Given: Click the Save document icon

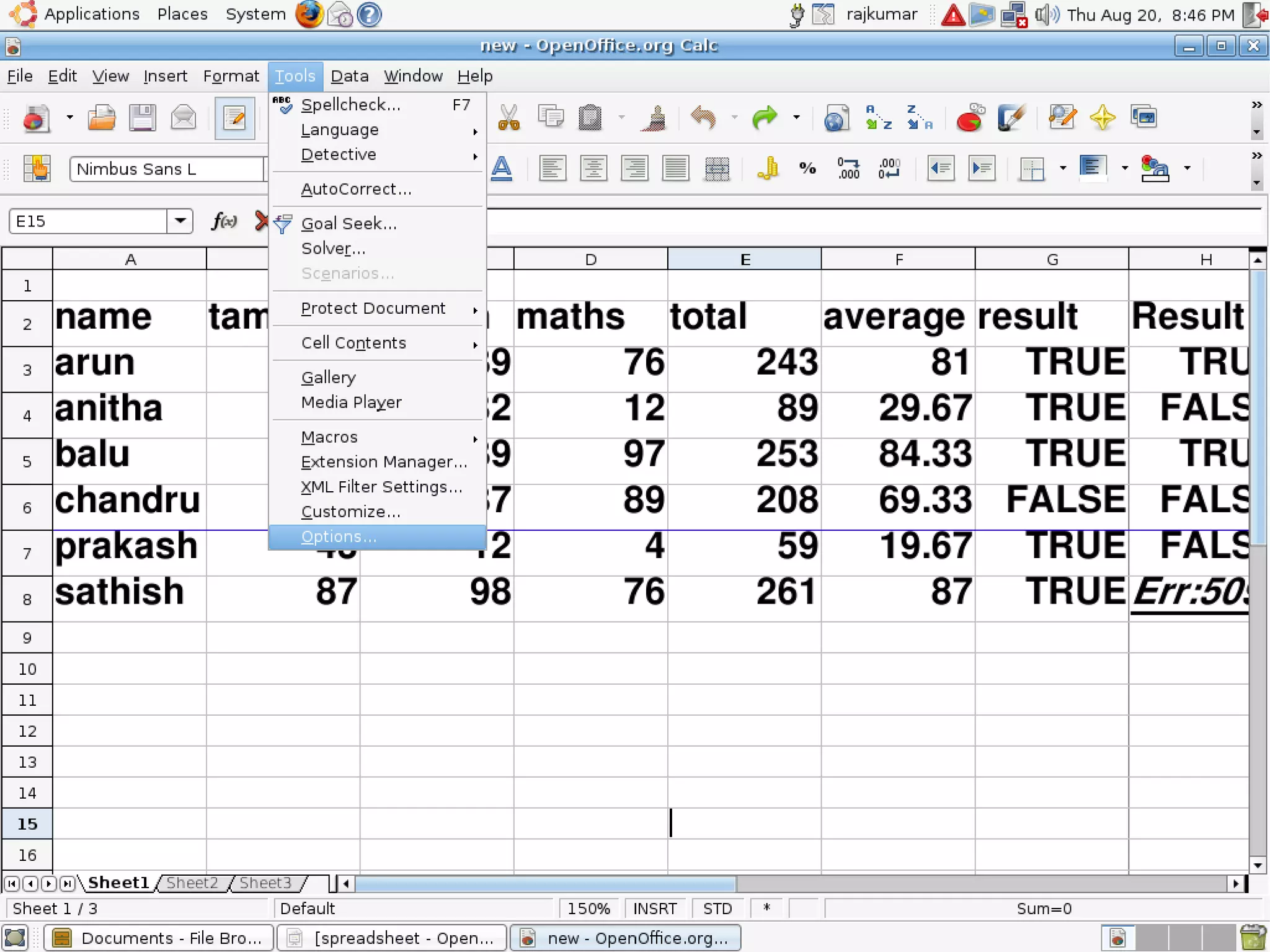Looking at the screenshot, I should coord(142,118).
